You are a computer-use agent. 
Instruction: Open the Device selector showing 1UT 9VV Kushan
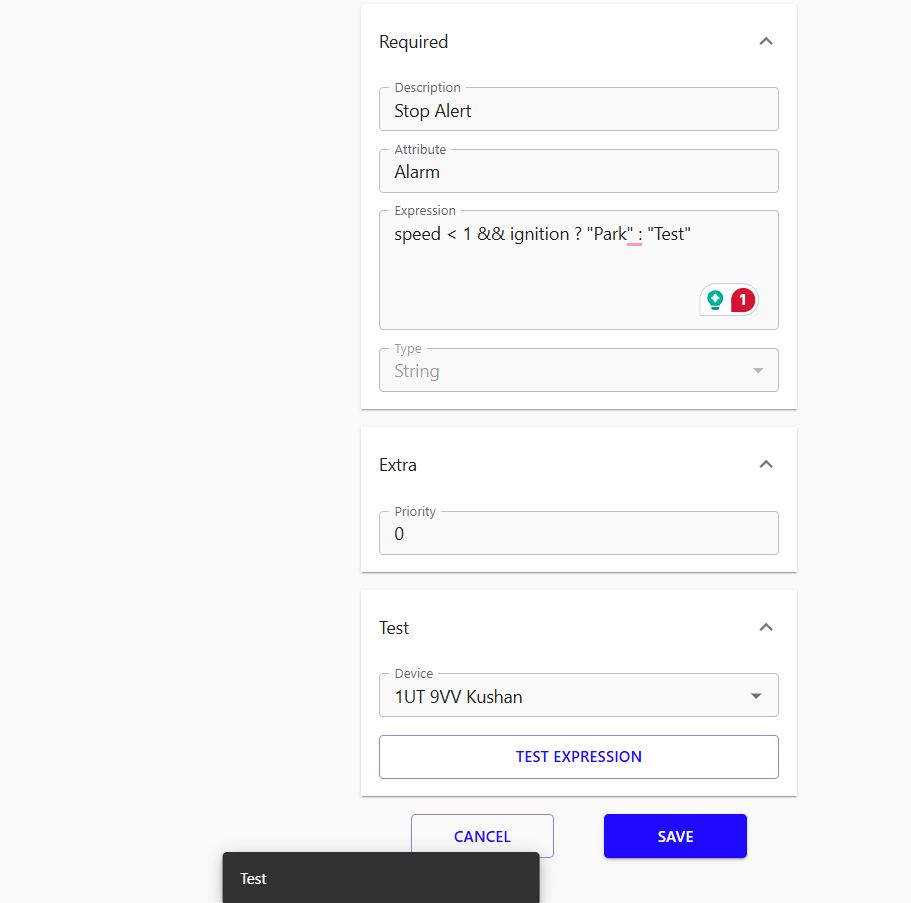(560, 697)
